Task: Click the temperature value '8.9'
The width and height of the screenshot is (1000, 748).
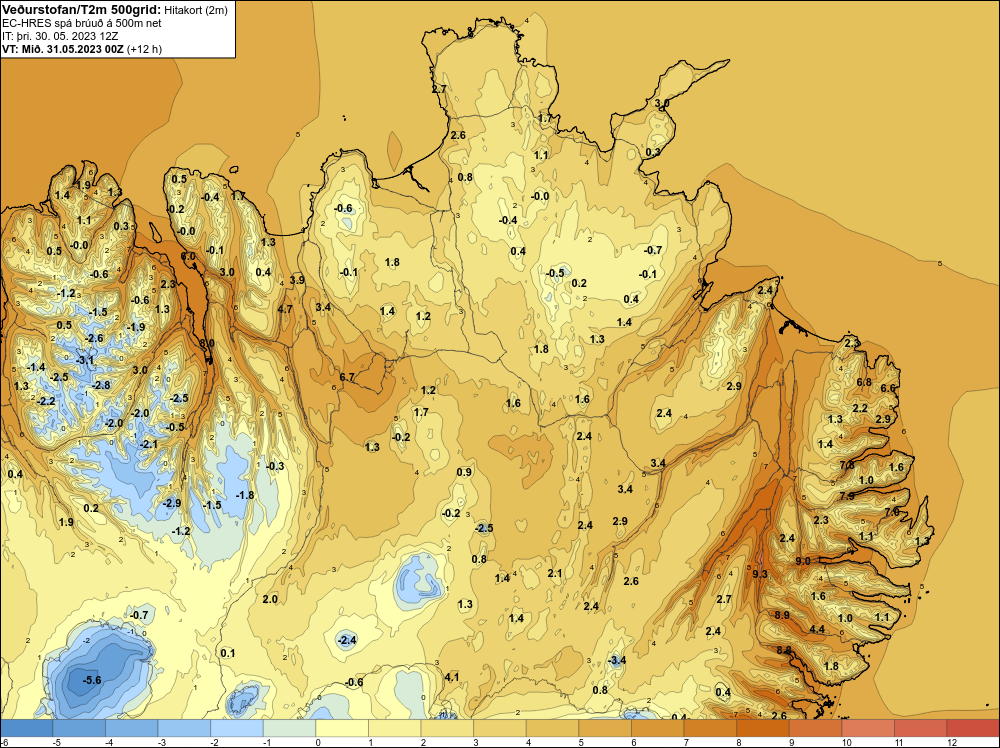Action: tap(782, 615)
